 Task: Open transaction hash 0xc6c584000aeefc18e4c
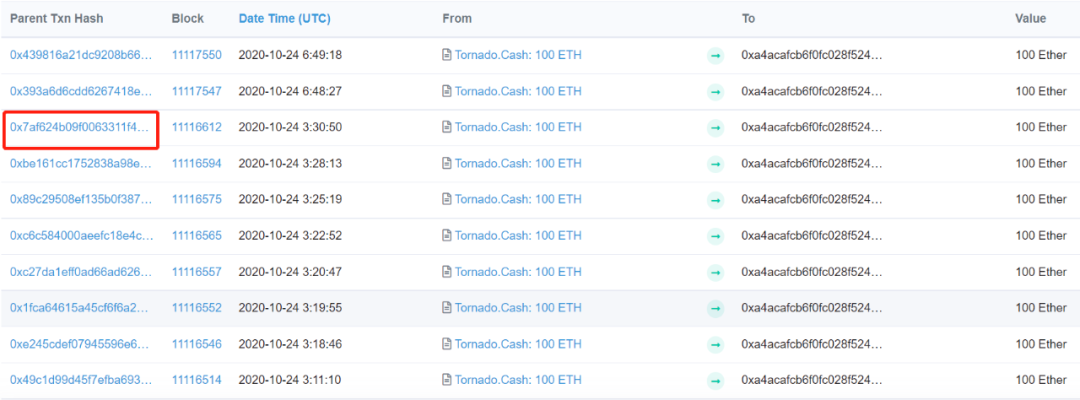(81, 236)
